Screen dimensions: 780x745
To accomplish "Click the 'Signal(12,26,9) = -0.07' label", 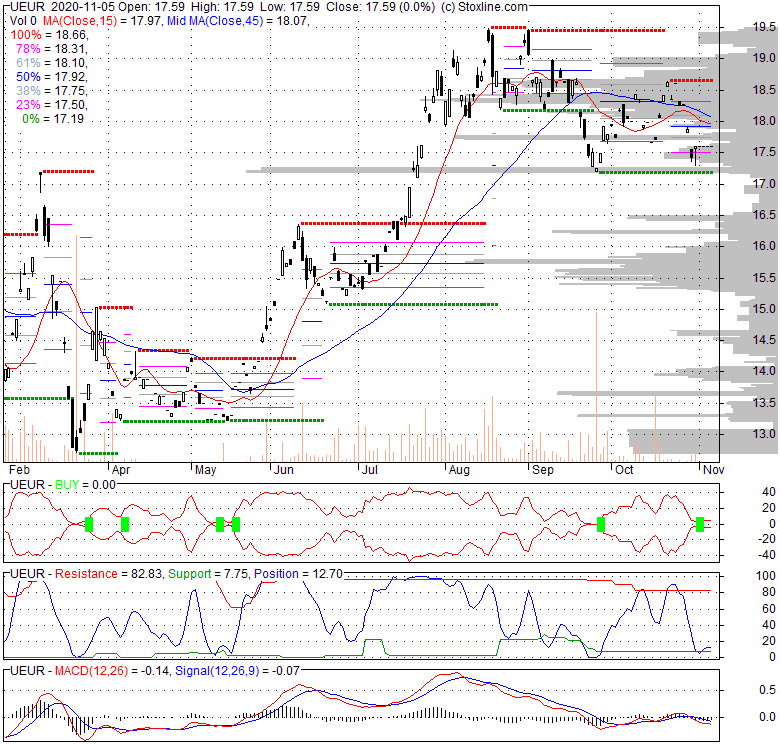I will coord(237,671).
